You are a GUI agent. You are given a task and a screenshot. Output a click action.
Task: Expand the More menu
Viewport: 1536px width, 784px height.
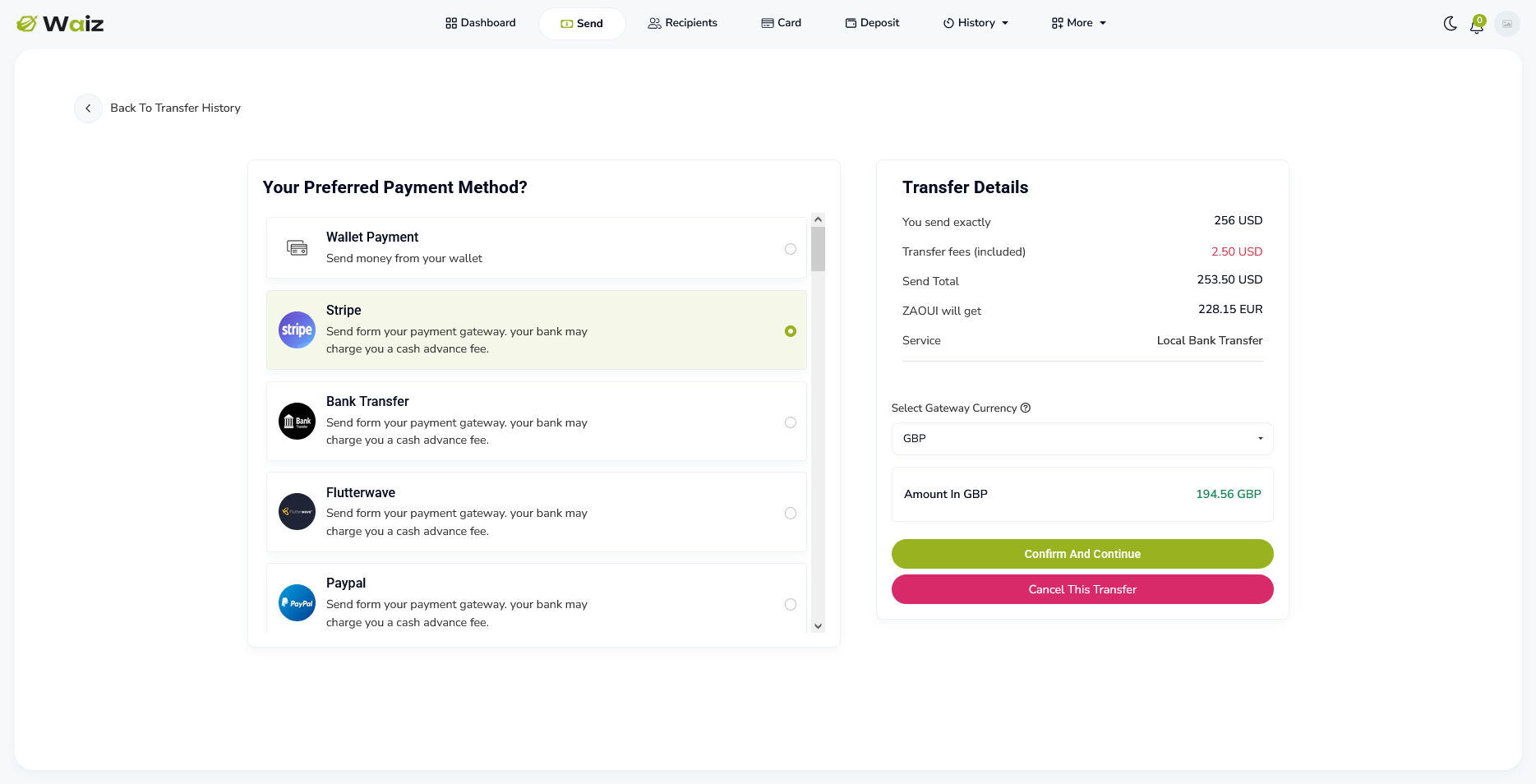pos(1079,23)
